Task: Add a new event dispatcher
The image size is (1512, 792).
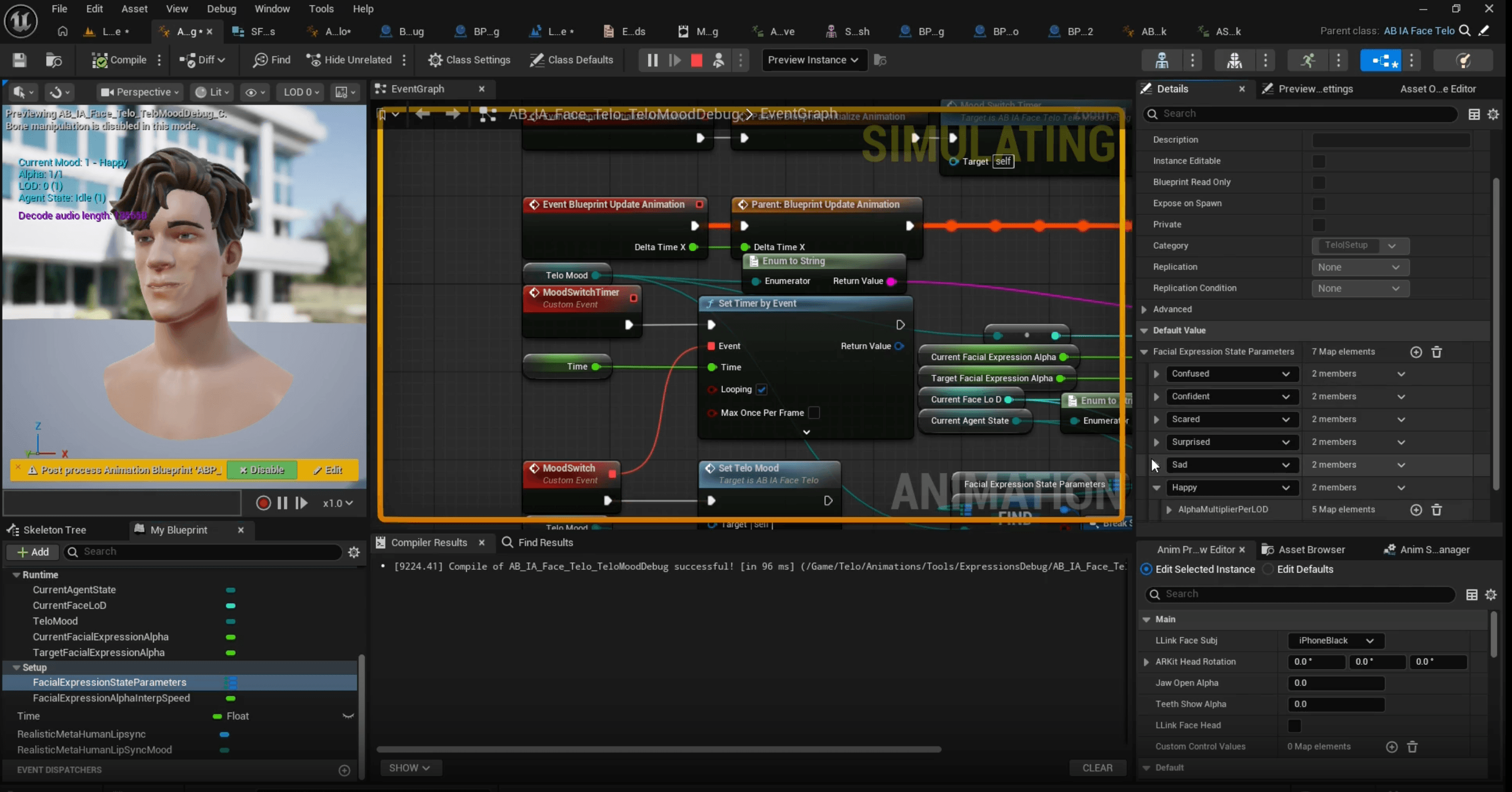Action: click(345, 770)
